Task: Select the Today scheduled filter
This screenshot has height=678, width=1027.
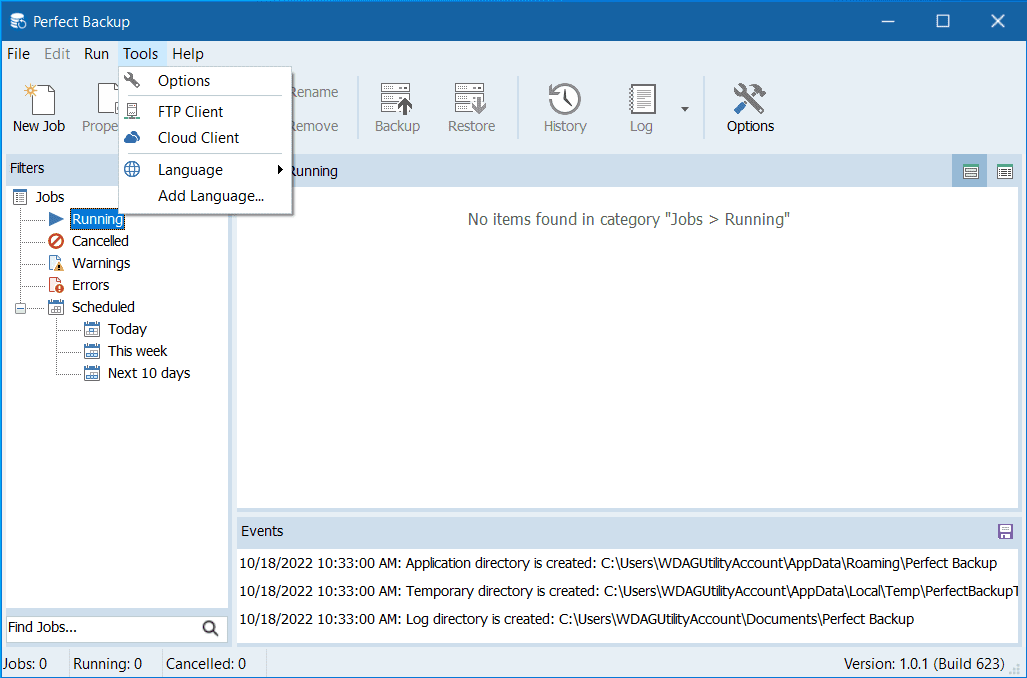Action: tap(127, 329)
